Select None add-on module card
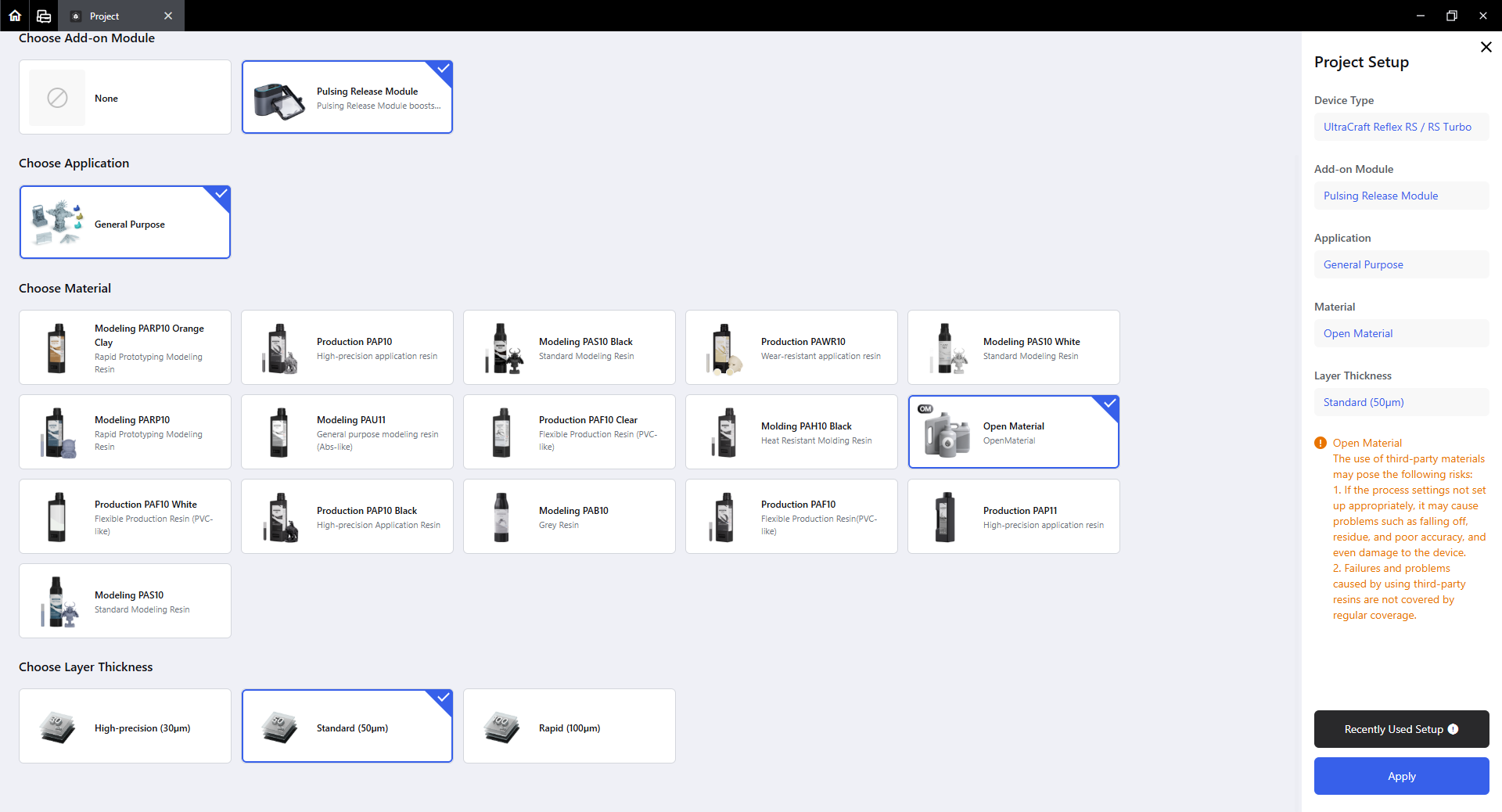Image resolution: width=1502 pixels, height=812 pixels. pos(125,97)
